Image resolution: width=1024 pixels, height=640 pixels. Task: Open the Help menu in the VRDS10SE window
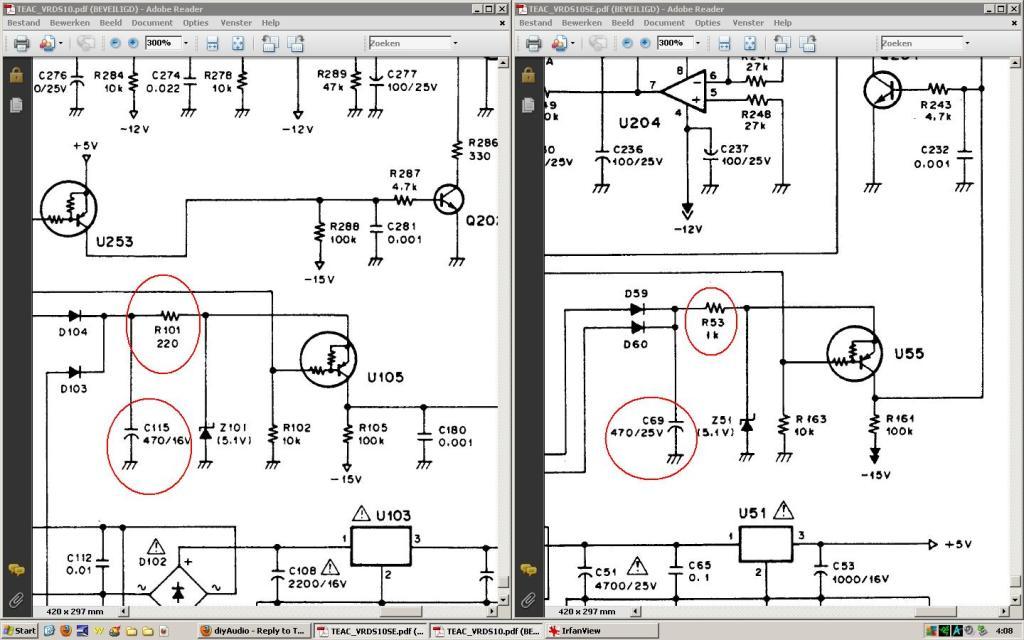pos(782,23)
